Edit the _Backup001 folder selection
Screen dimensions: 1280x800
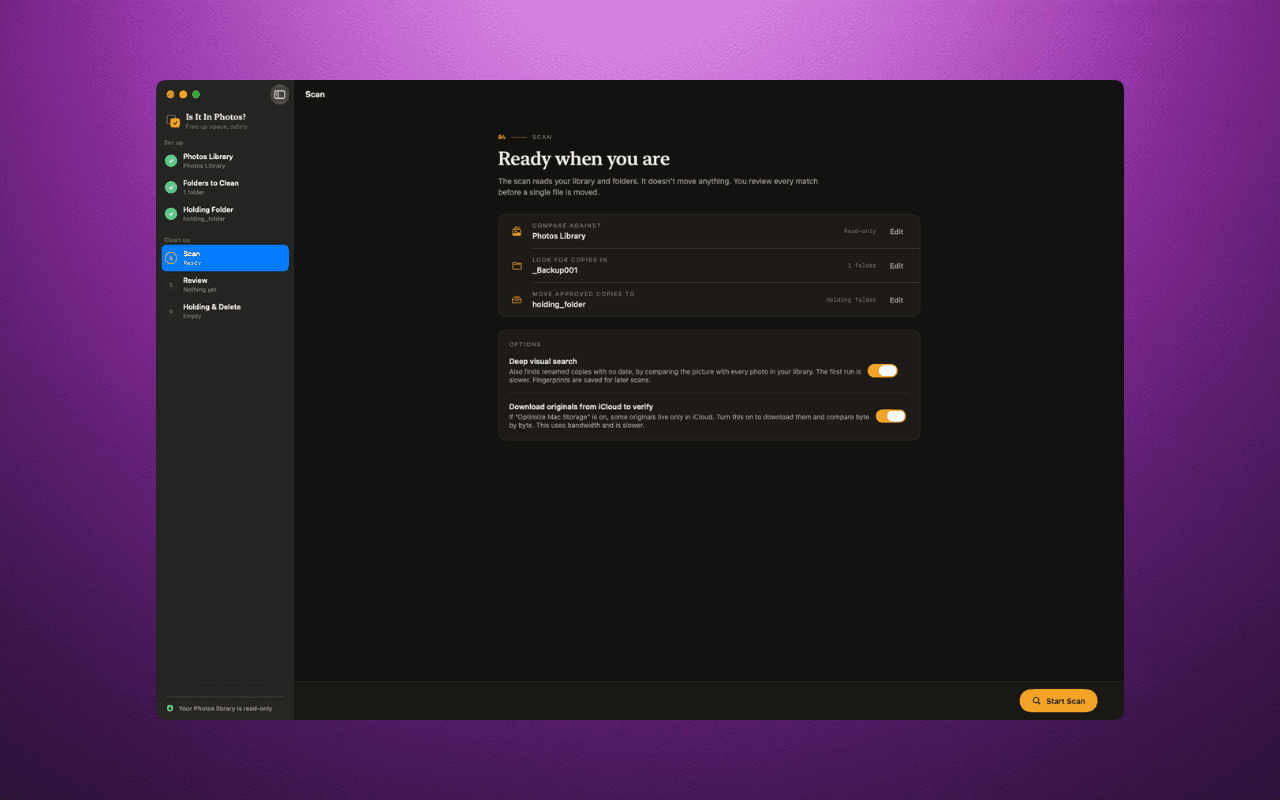click(x=896, y=266)
